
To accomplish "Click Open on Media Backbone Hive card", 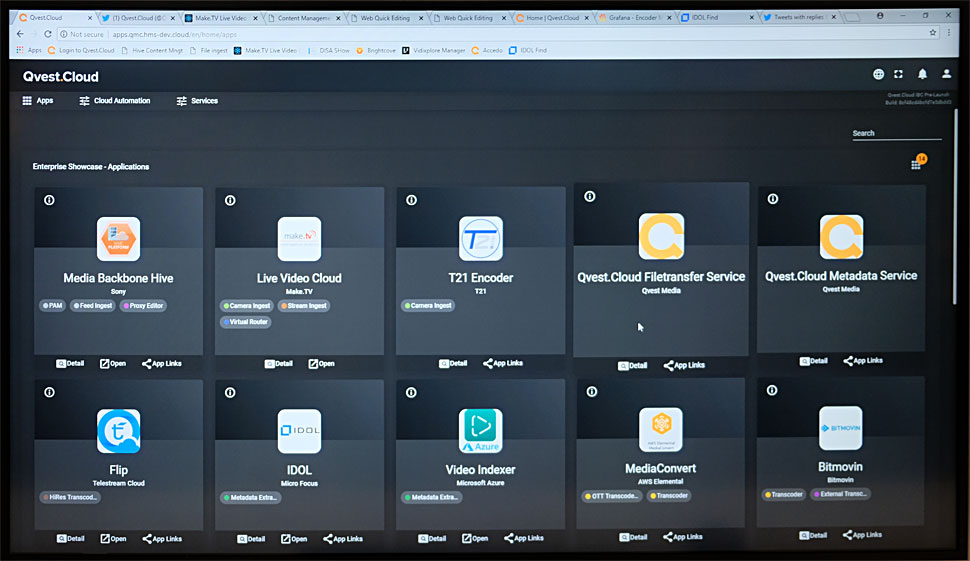I will click(113, 364).
